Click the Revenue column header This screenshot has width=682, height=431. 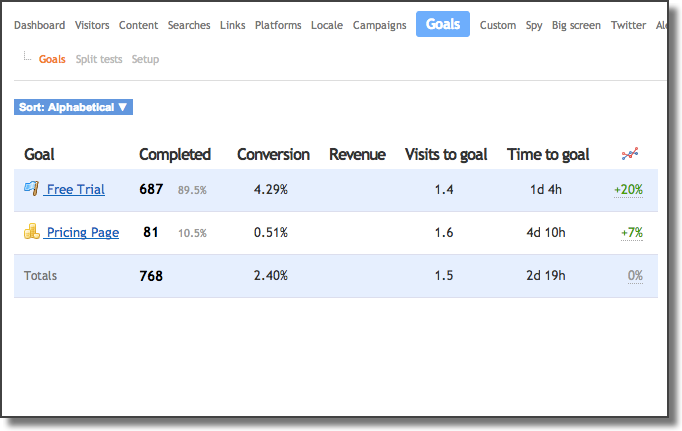pyautogui.click(x=357, y=154)
